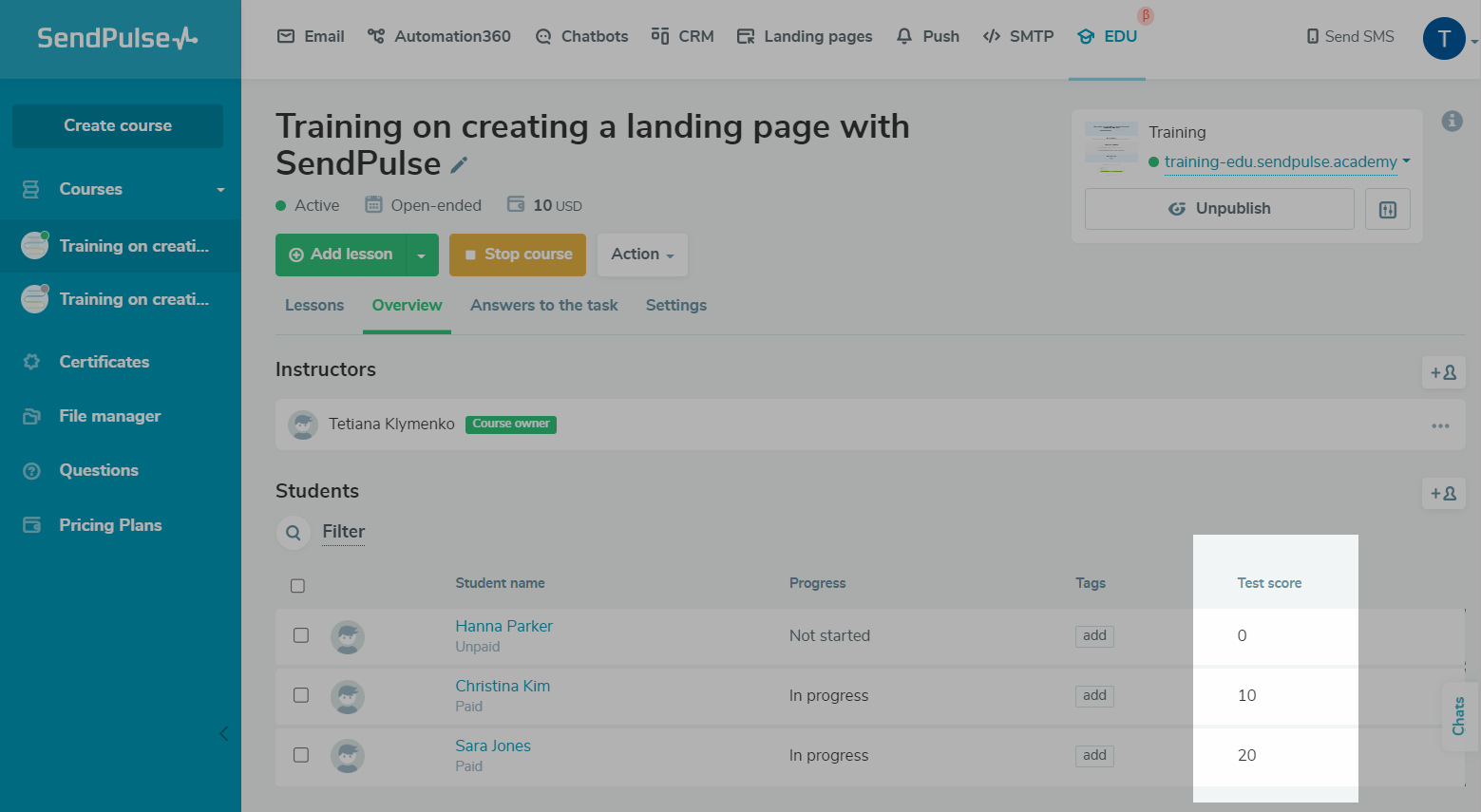
Task: Click the Unpublish button
Action: (1220, 209)
